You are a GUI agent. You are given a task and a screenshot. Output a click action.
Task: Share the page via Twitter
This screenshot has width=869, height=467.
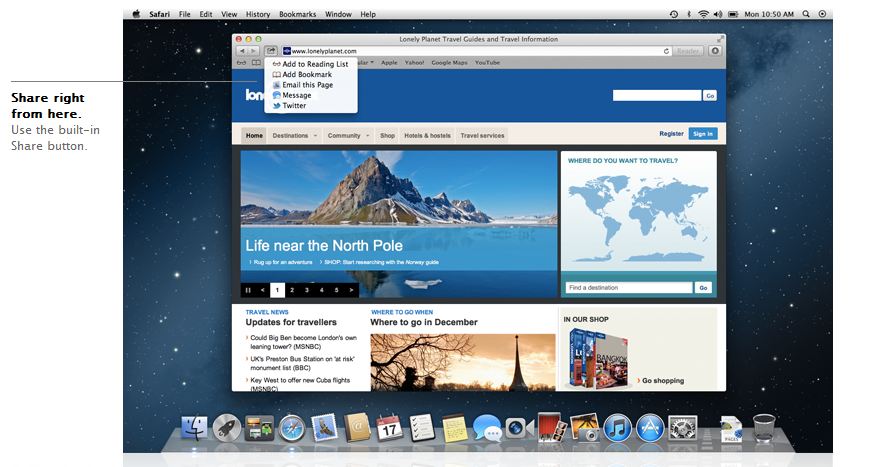tap(289, 105)
